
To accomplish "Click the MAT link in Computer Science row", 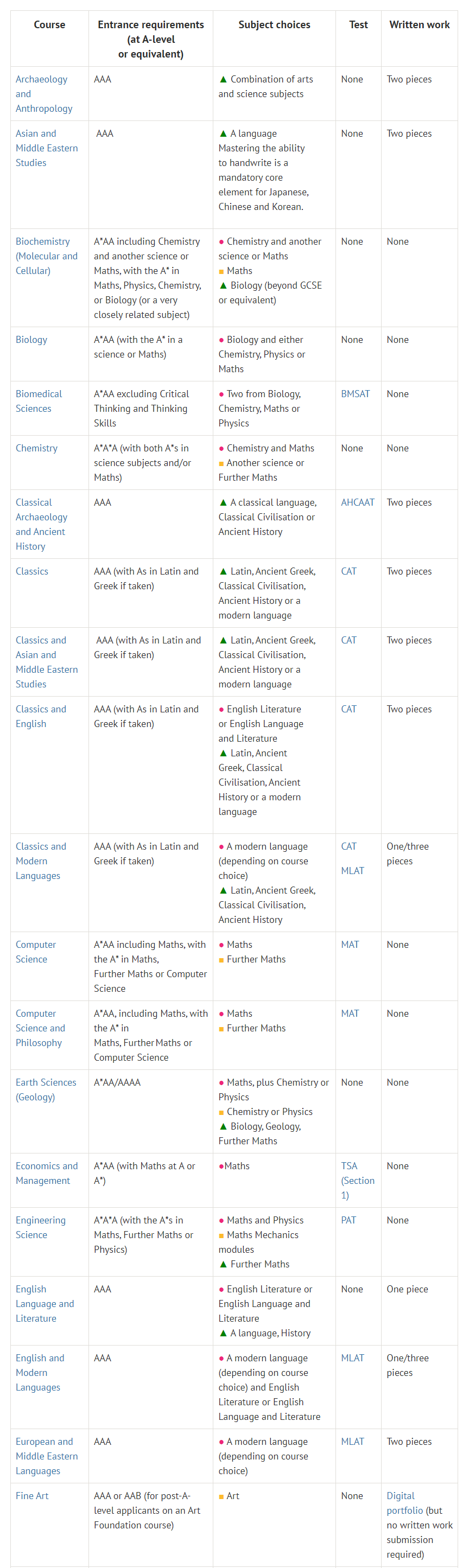I will click(350, 944).
